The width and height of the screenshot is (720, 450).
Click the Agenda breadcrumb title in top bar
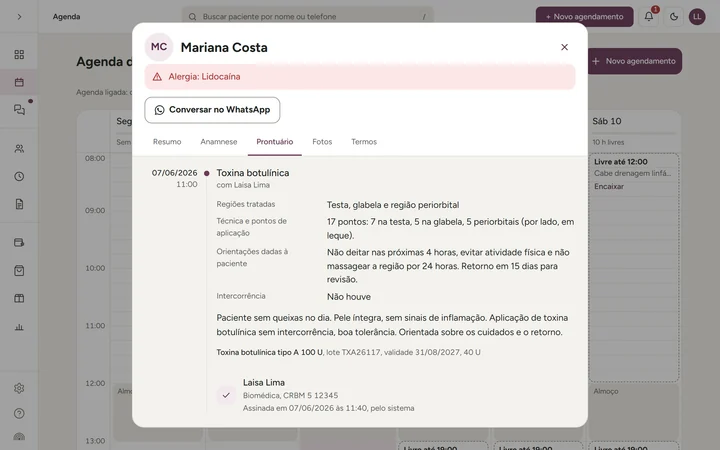[66, 17]
